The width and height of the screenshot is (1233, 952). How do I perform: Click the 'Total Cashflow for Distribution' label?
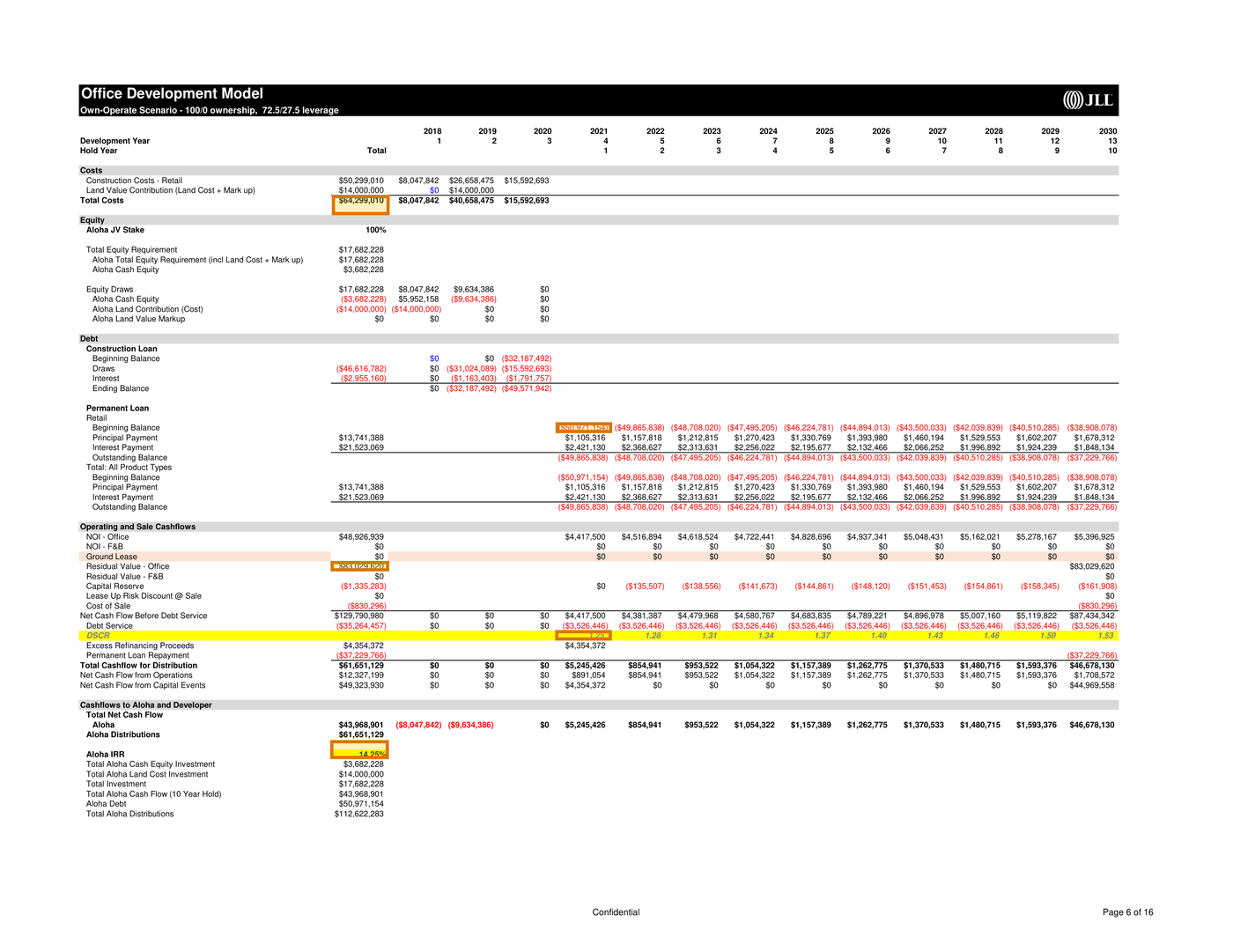(x=138, y=666)
